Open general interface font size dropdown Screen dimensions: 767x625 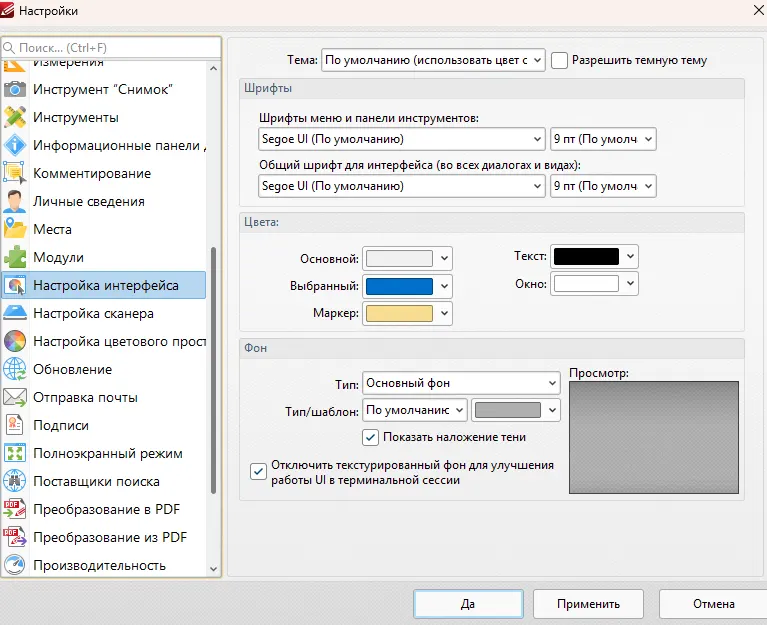(603, 186)
